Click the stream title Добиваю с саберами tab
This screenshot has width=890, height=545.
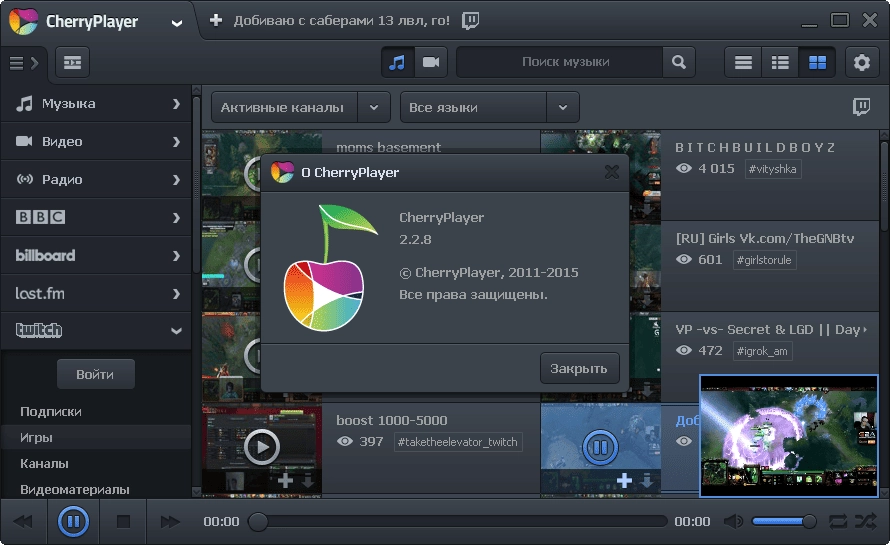click(342, 21)
